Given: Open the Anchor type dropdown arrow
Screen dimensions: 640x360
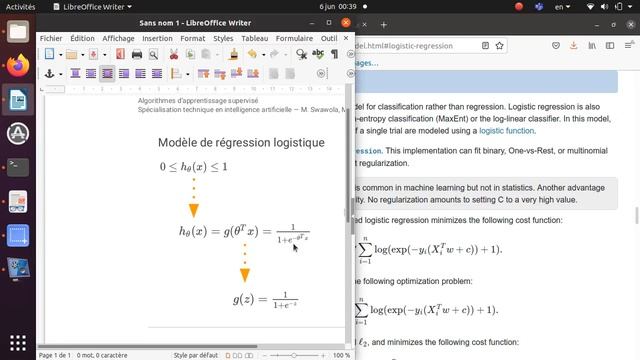Looking at the screenshot, I should [60, 74].
